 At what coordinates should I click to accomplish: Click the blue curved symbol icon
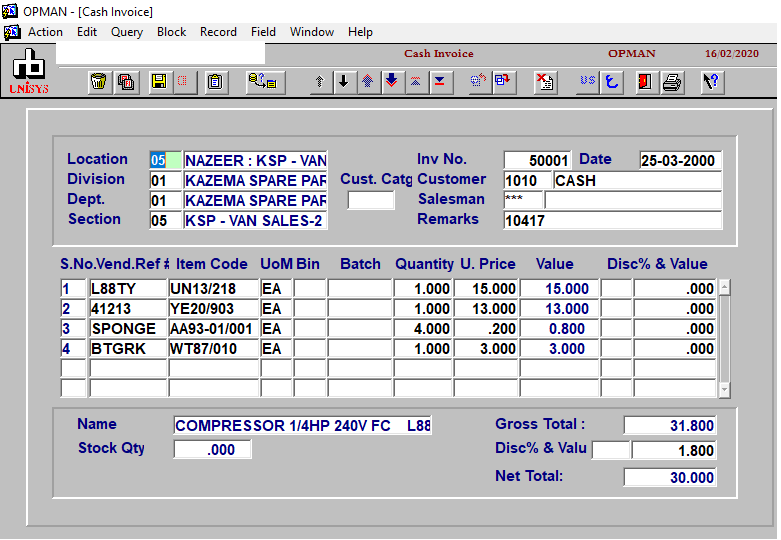tap(612, 82)
